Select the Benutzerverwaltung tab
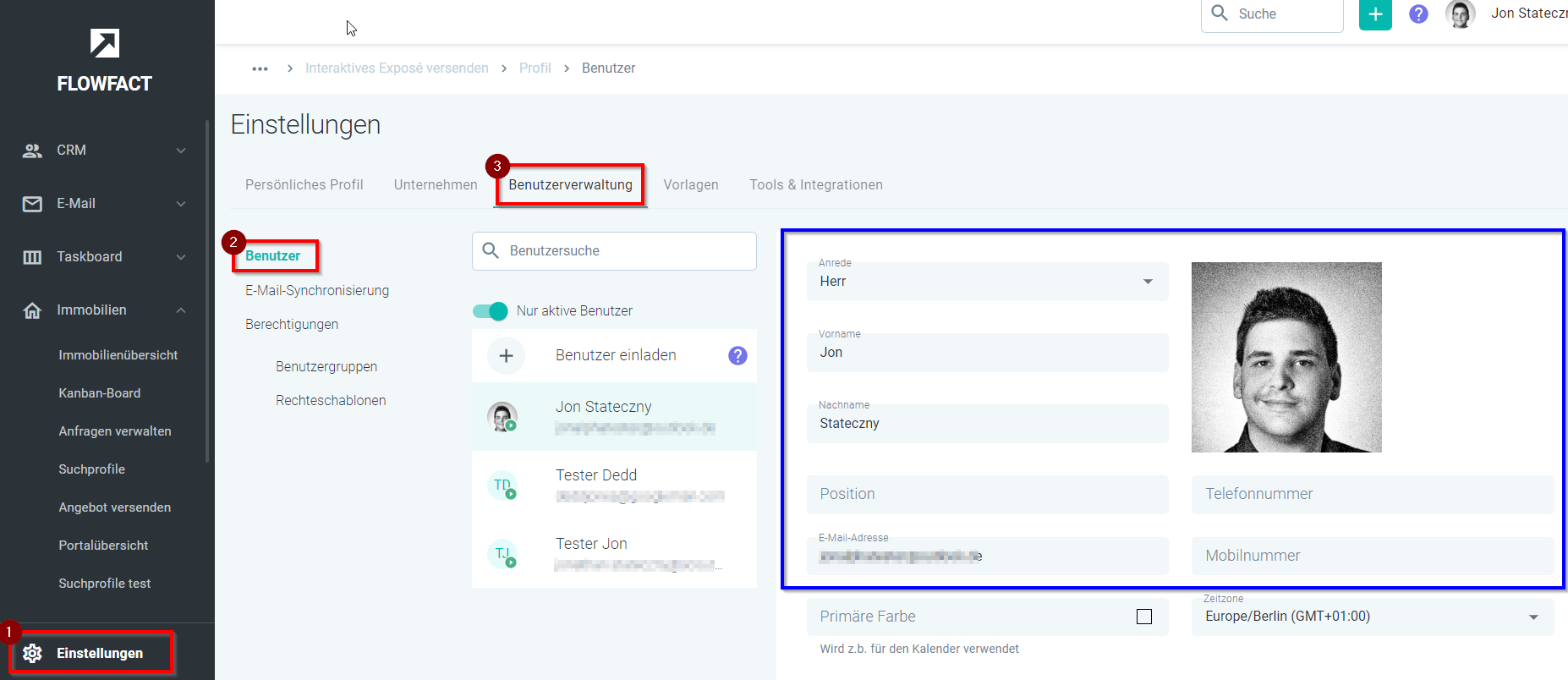The image size is (1568, 680). (x=571, y=184)
